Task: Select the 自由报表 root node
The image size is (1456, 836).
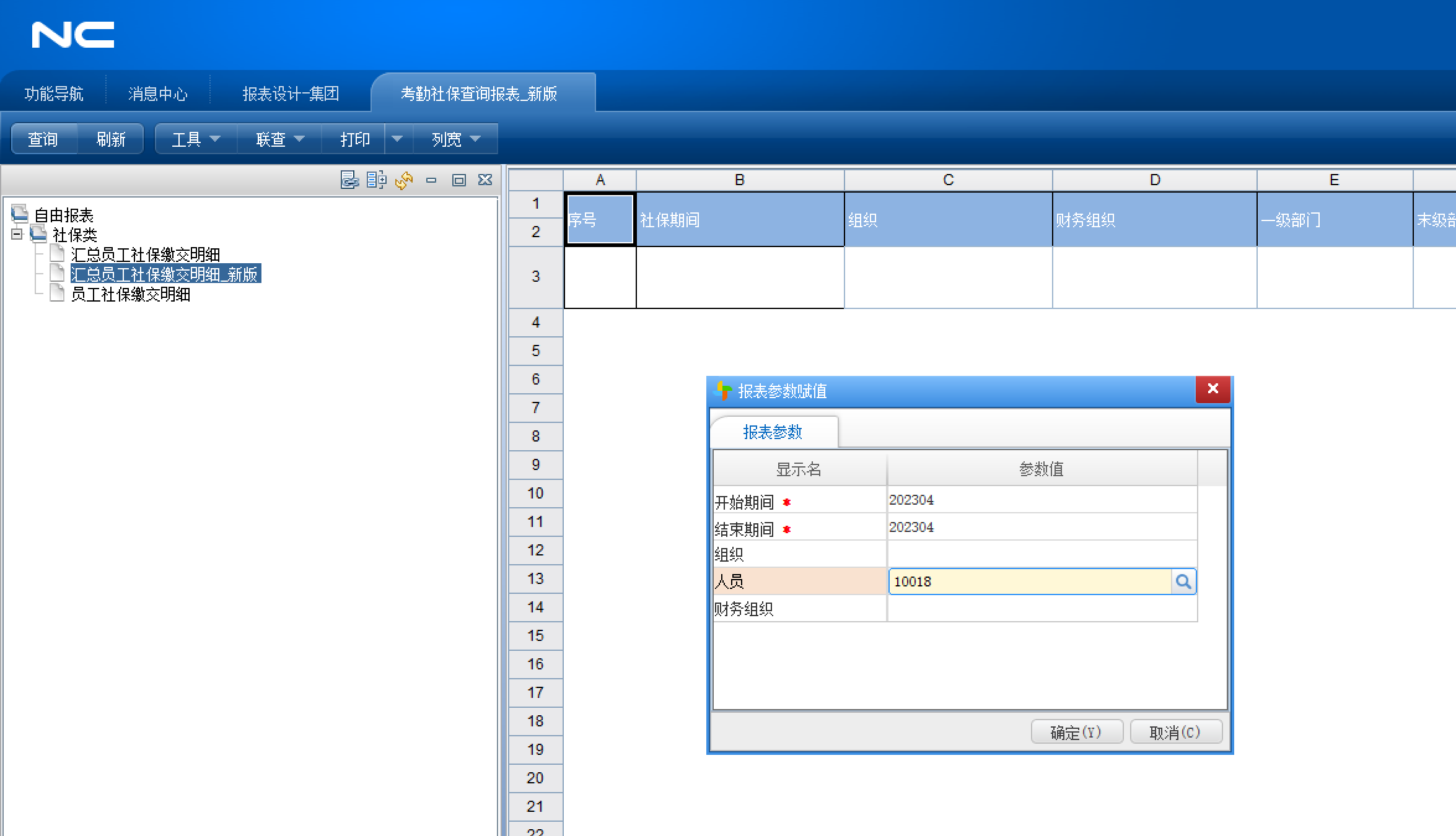Action: (64, 215)
